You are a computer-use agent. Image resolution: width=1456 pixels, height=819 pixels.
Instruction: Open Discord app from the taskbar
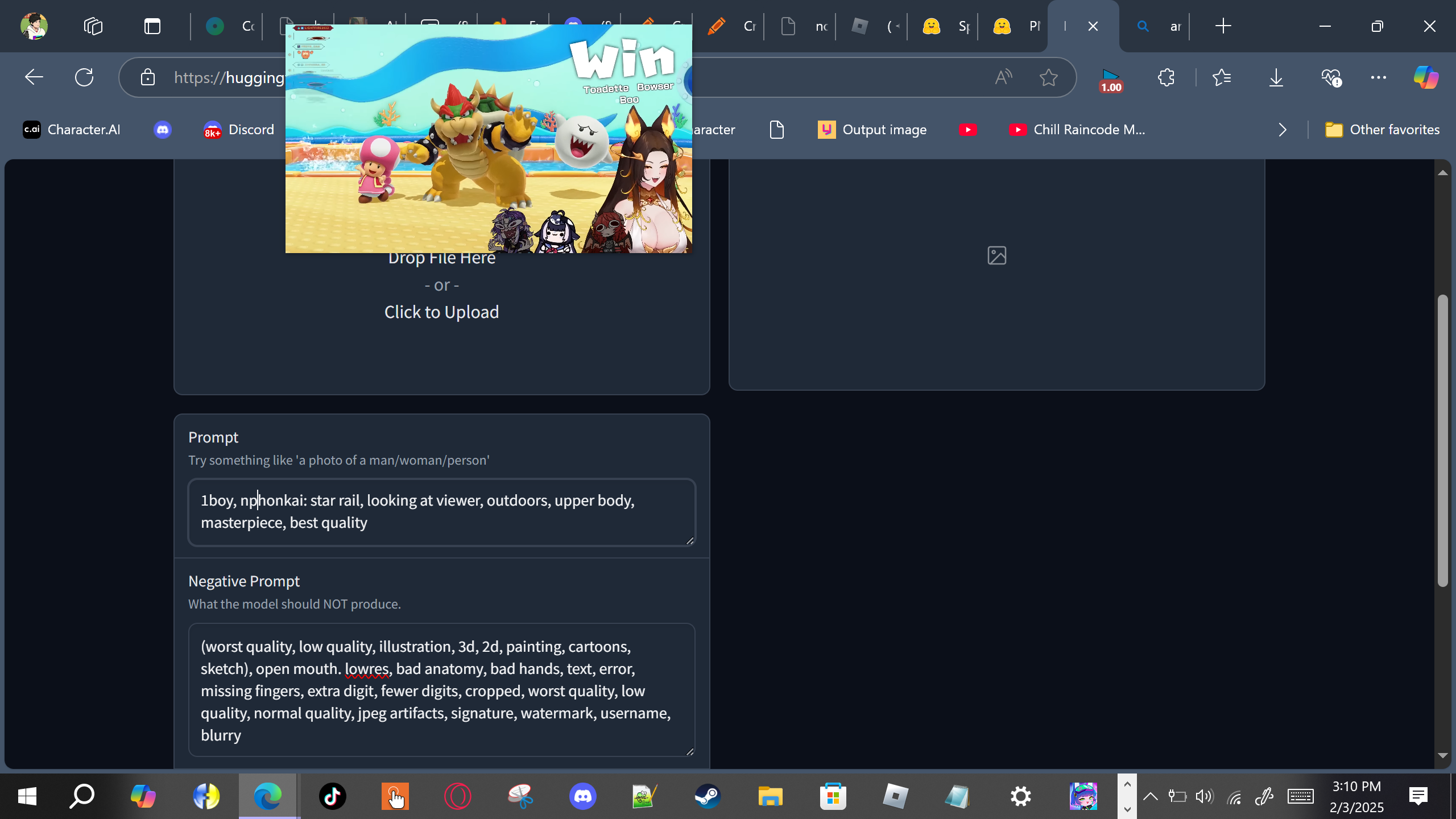pyautogui.click(x=583, y=796)
